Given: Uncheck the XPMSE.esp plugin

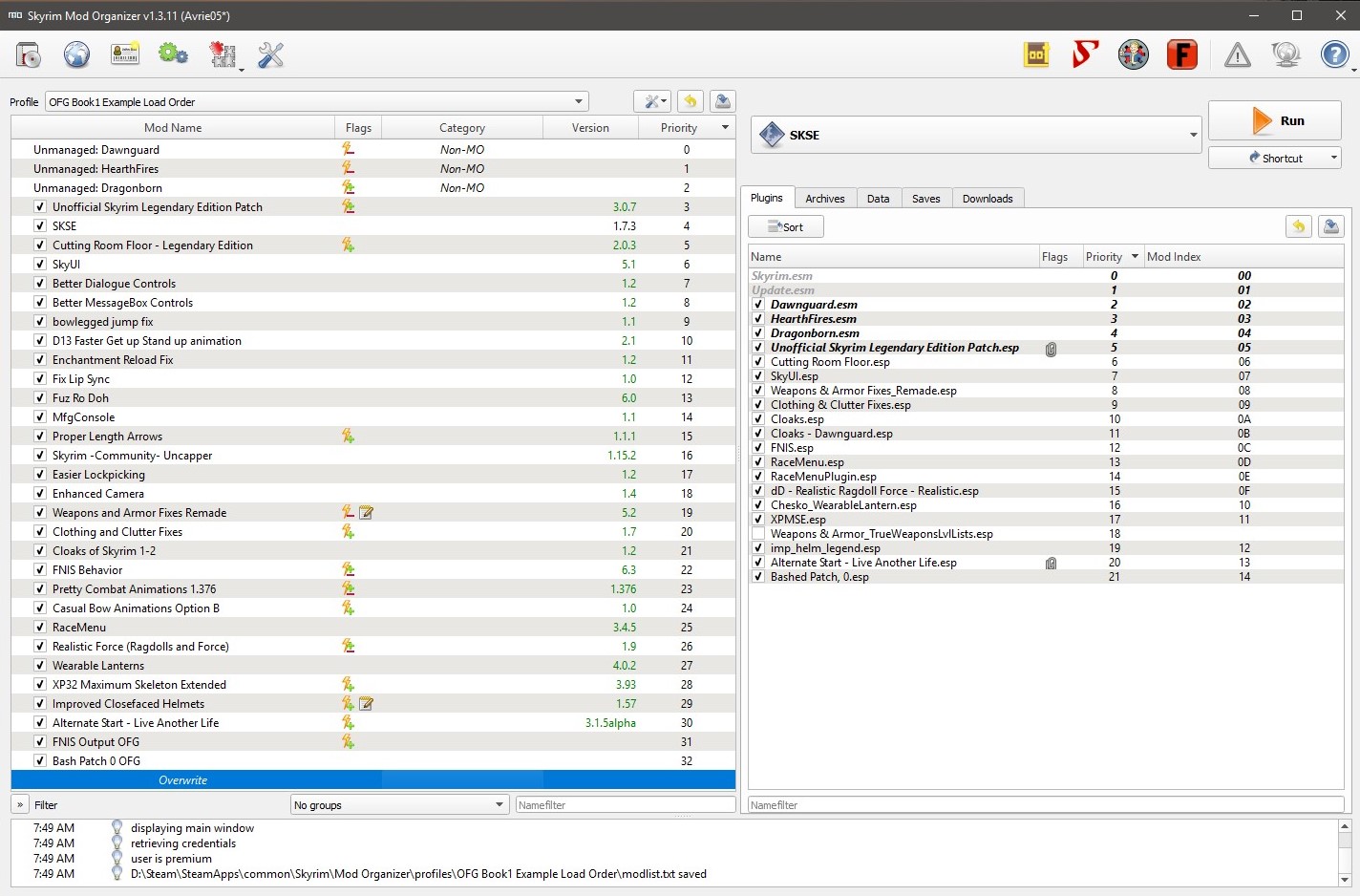Looking at the screenshot, I should pyautogui.click(x=758, y=520).
